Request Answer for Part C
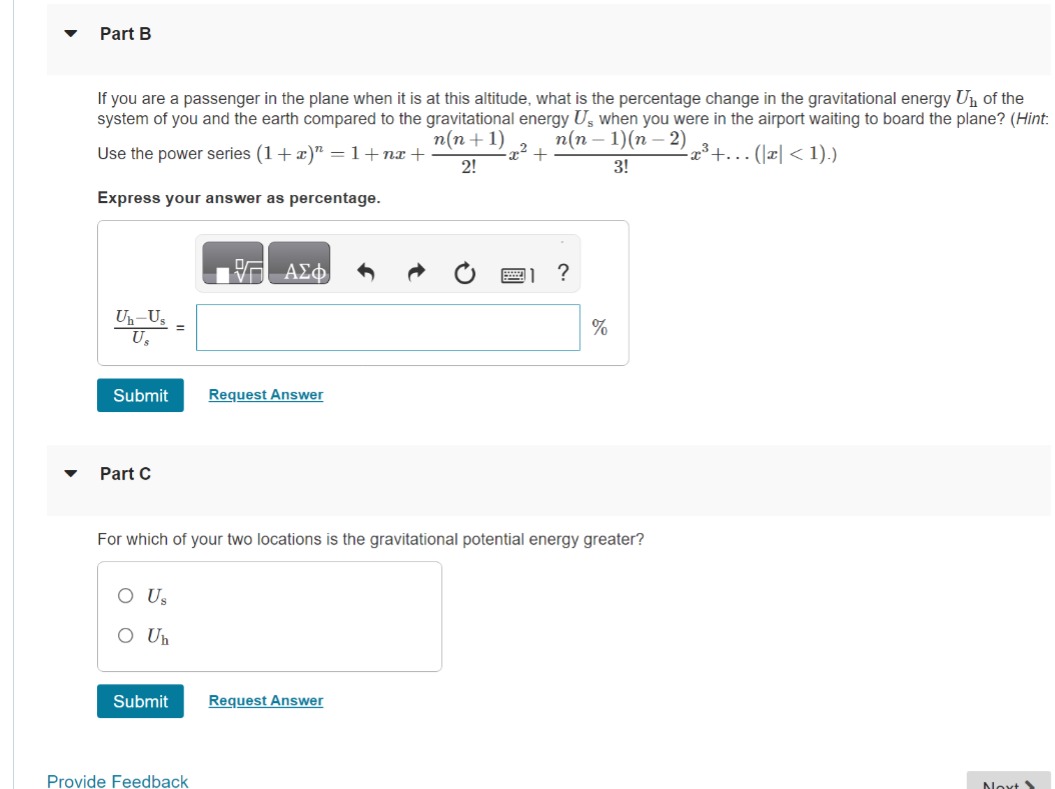 pos(265,700)
